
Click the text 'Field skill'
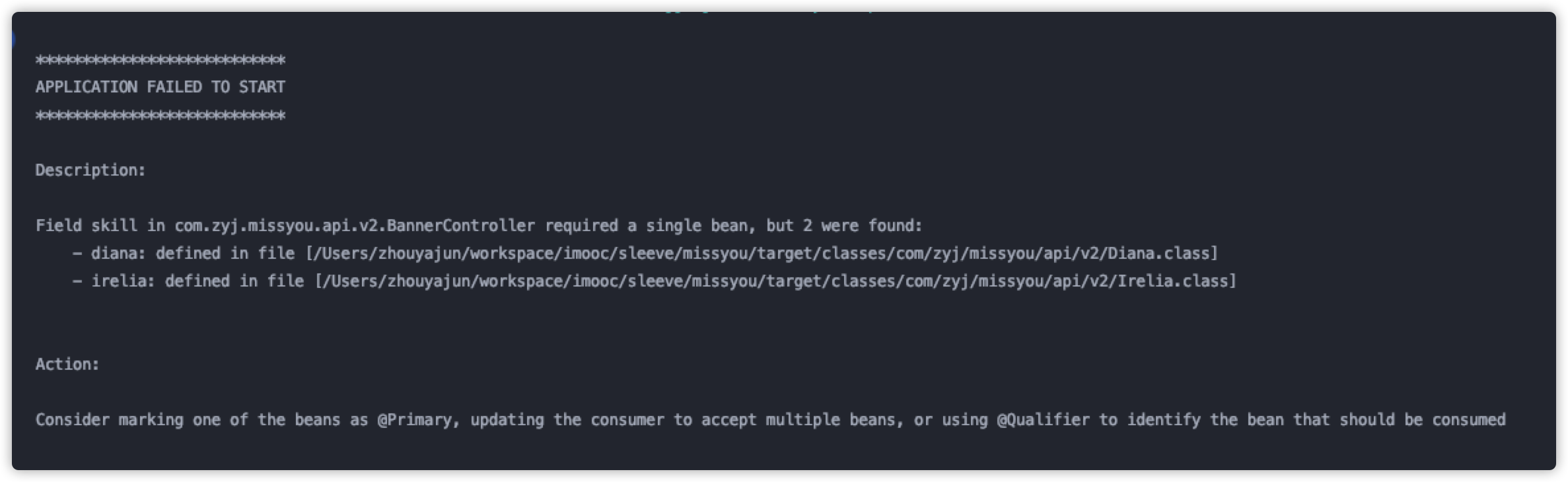click(x=86, y=226)
